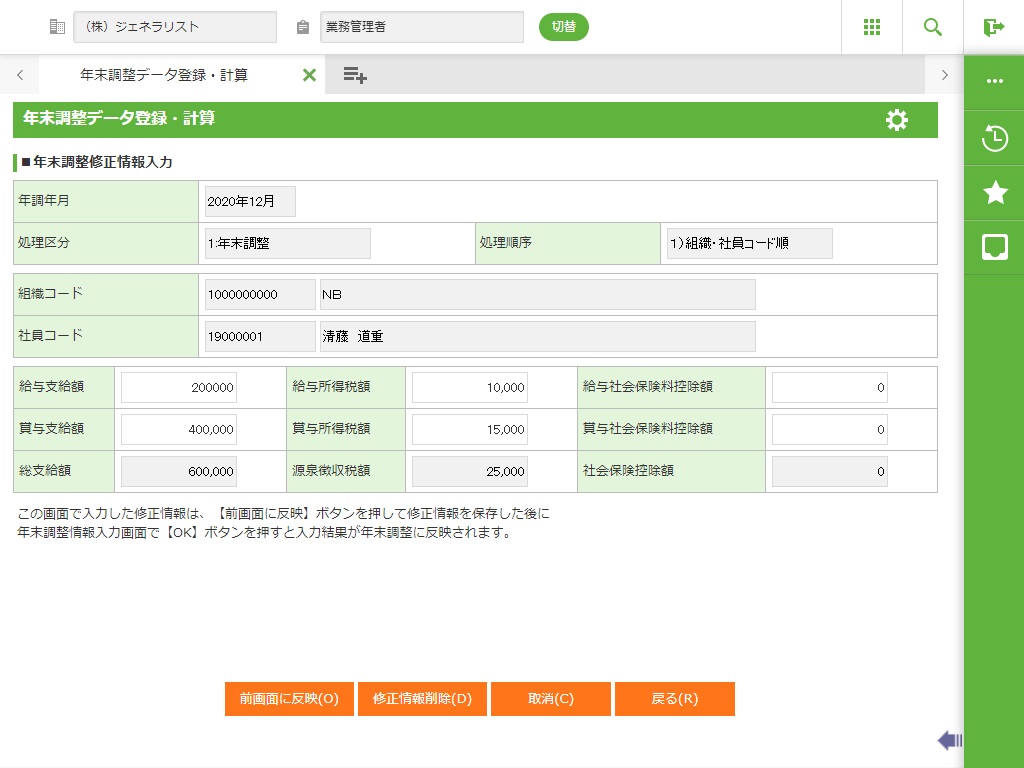The image size is (1024, 768).
Task: Click the logout icon at top right
Action: (x=994, y=27)
